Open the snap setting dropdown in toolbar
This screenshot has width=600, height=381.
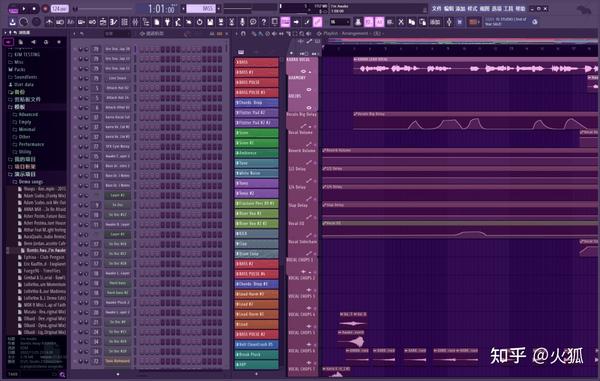click(339, 22)
